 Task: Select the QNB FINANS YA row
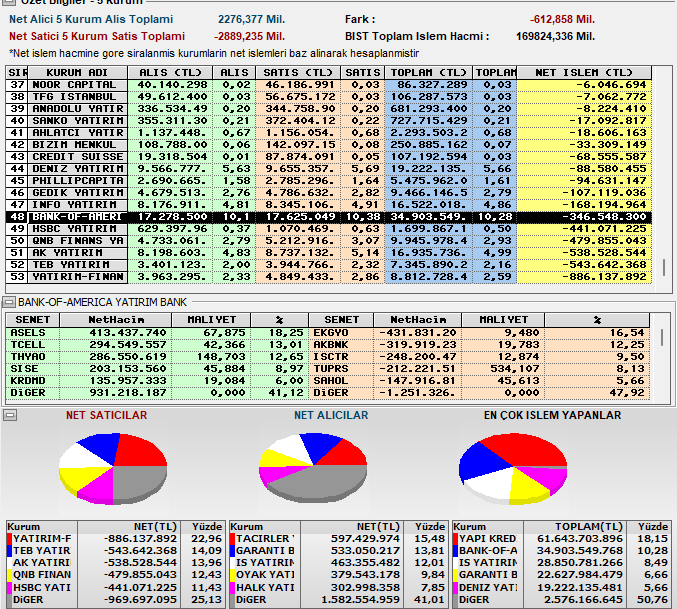click(x=329, y=241)
